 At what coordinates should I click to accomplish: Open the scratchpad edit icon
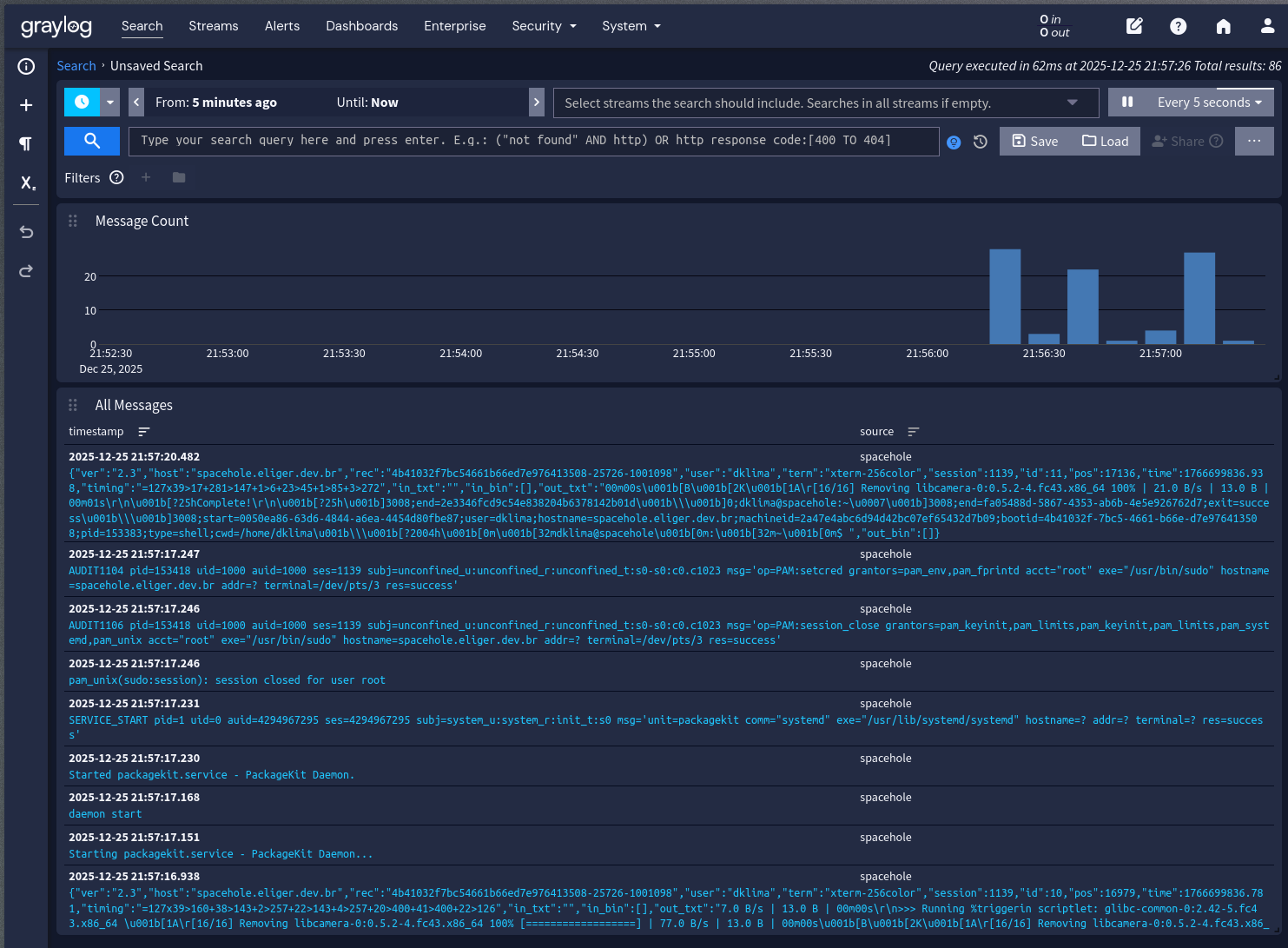click(x=1134, y=26)
